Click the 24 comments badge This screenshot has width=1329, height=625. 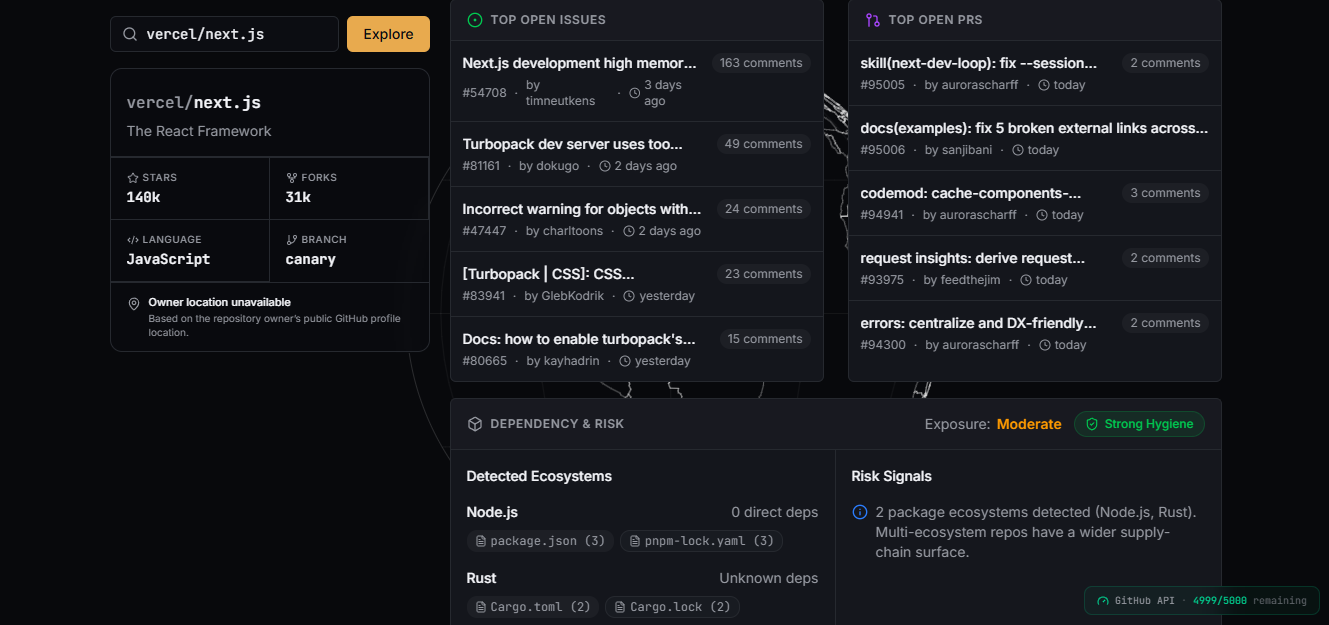[x=764, y=209]
